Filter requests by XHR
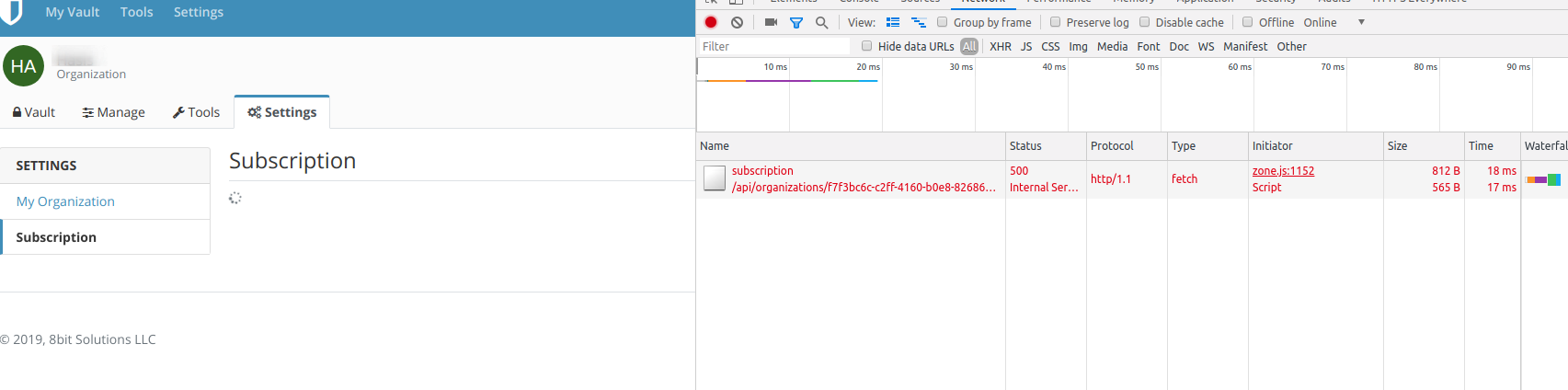 click(x=1001, y=46)
